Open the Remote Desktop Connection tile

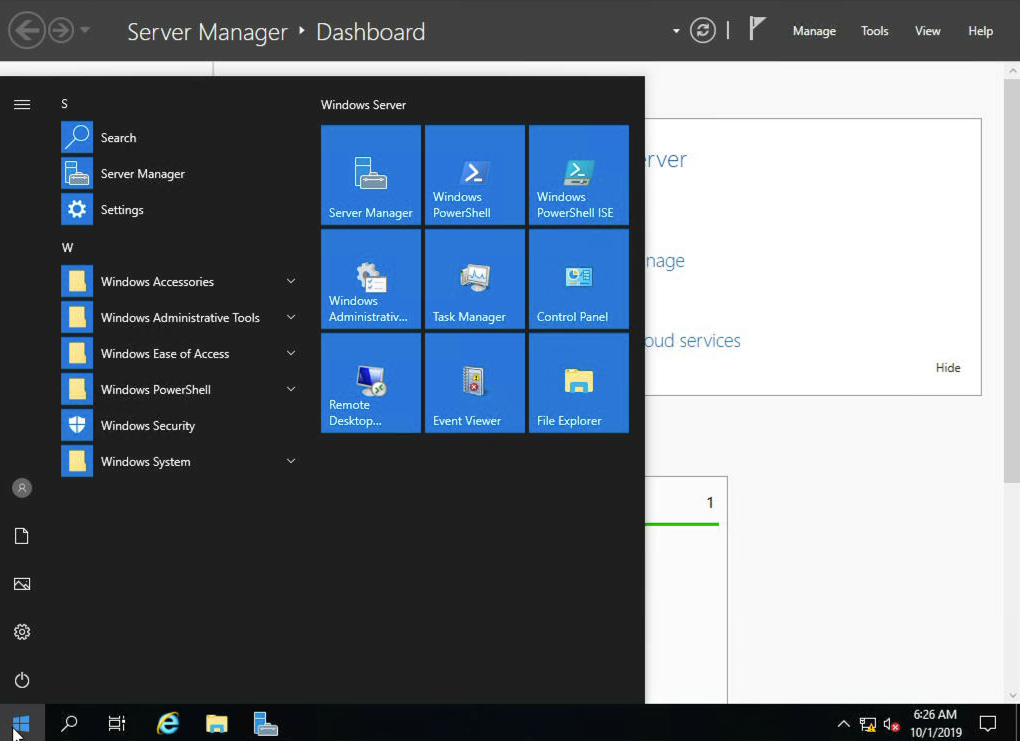click(x=370, y=383)
